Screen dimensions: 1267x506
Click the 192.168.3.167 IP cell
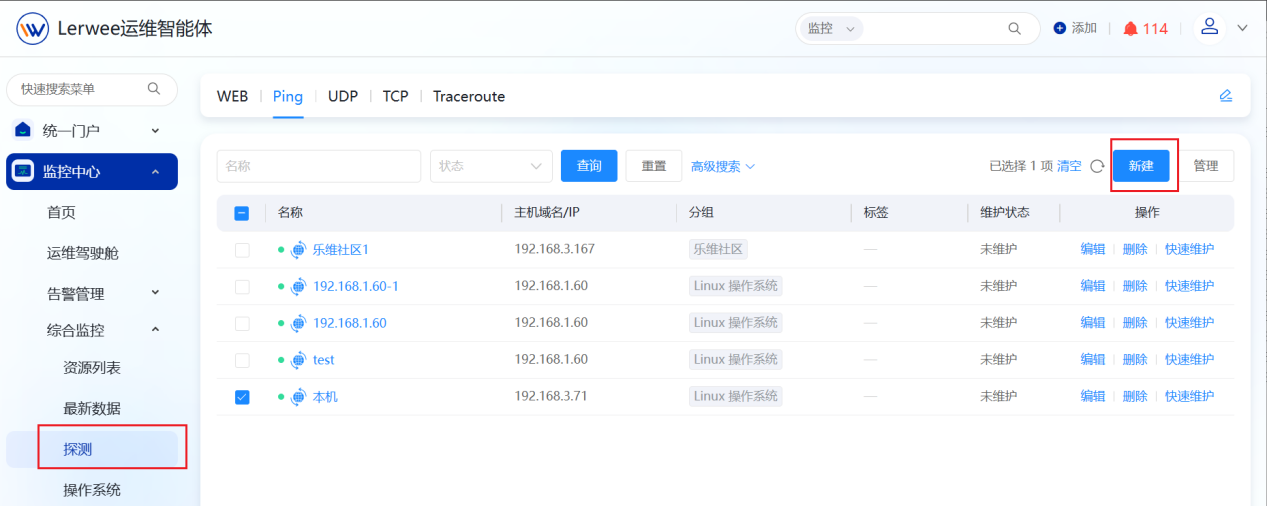pyautogui.click(x=555, y=249)
